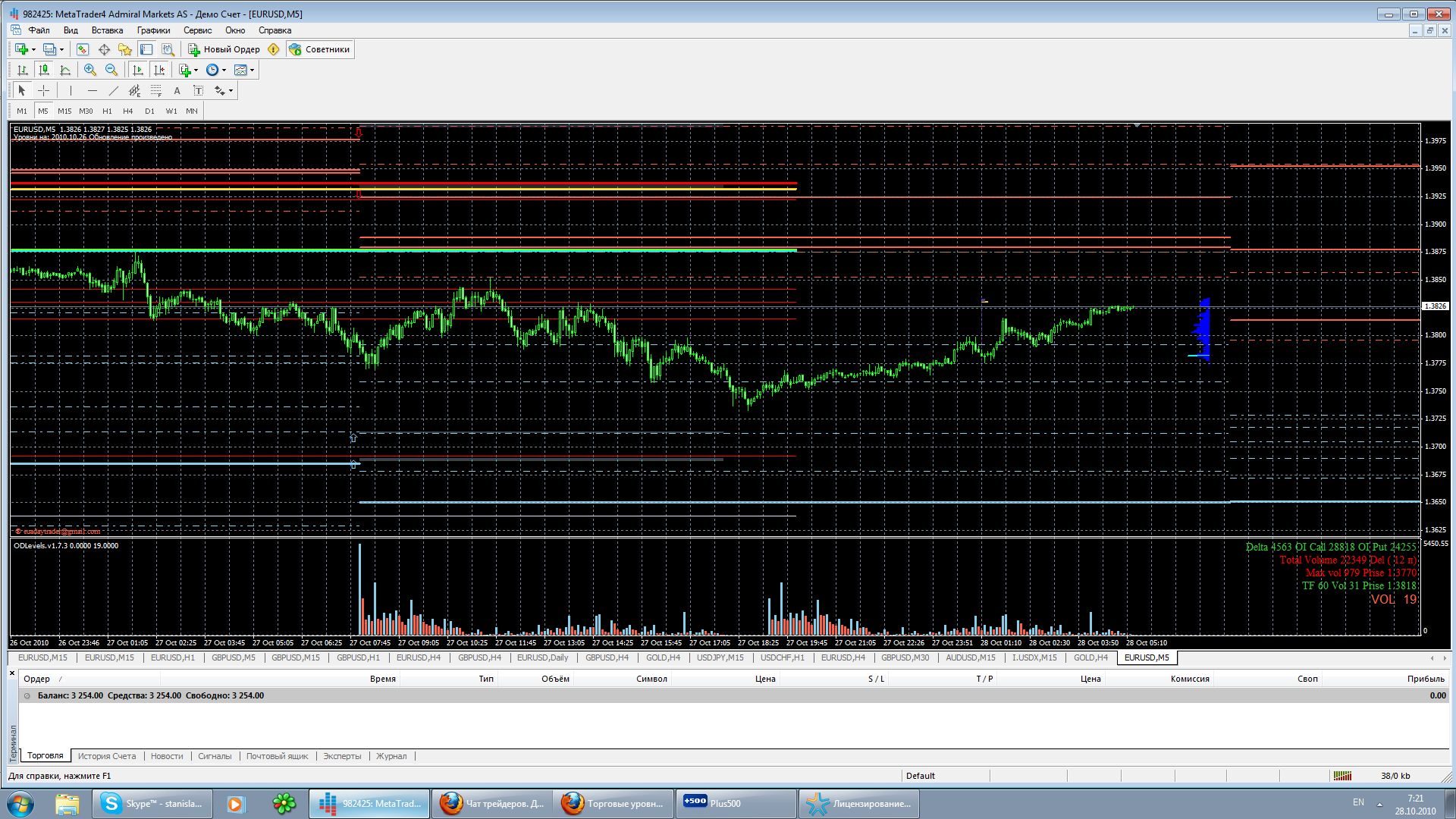This screenshot has width=1456, height=819.
Task: Expand the templates dropdown arrow
Action: [252, 70]
